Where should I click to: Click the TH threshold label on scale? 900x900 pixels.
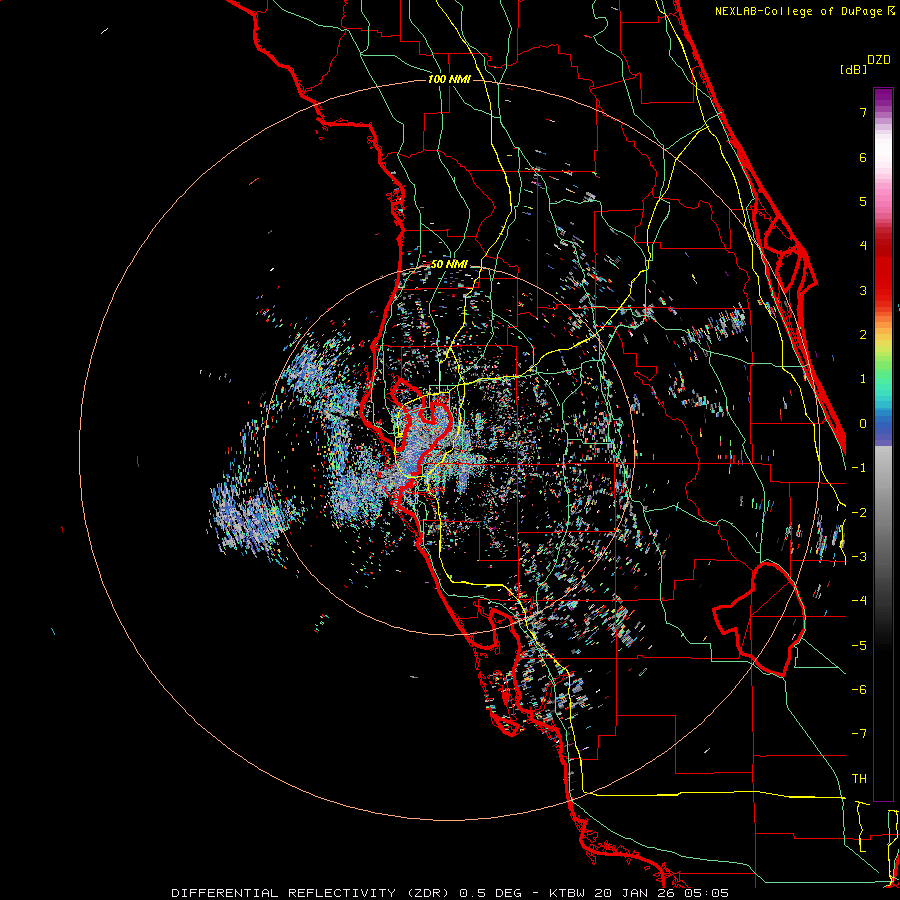859,779
